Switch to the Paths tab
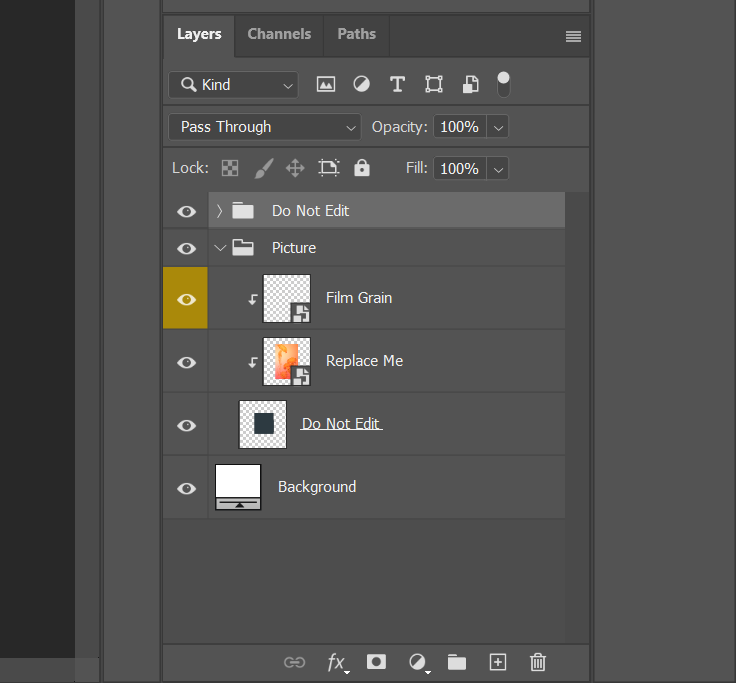This screenshot has height=683, width=736. (356, 34)
